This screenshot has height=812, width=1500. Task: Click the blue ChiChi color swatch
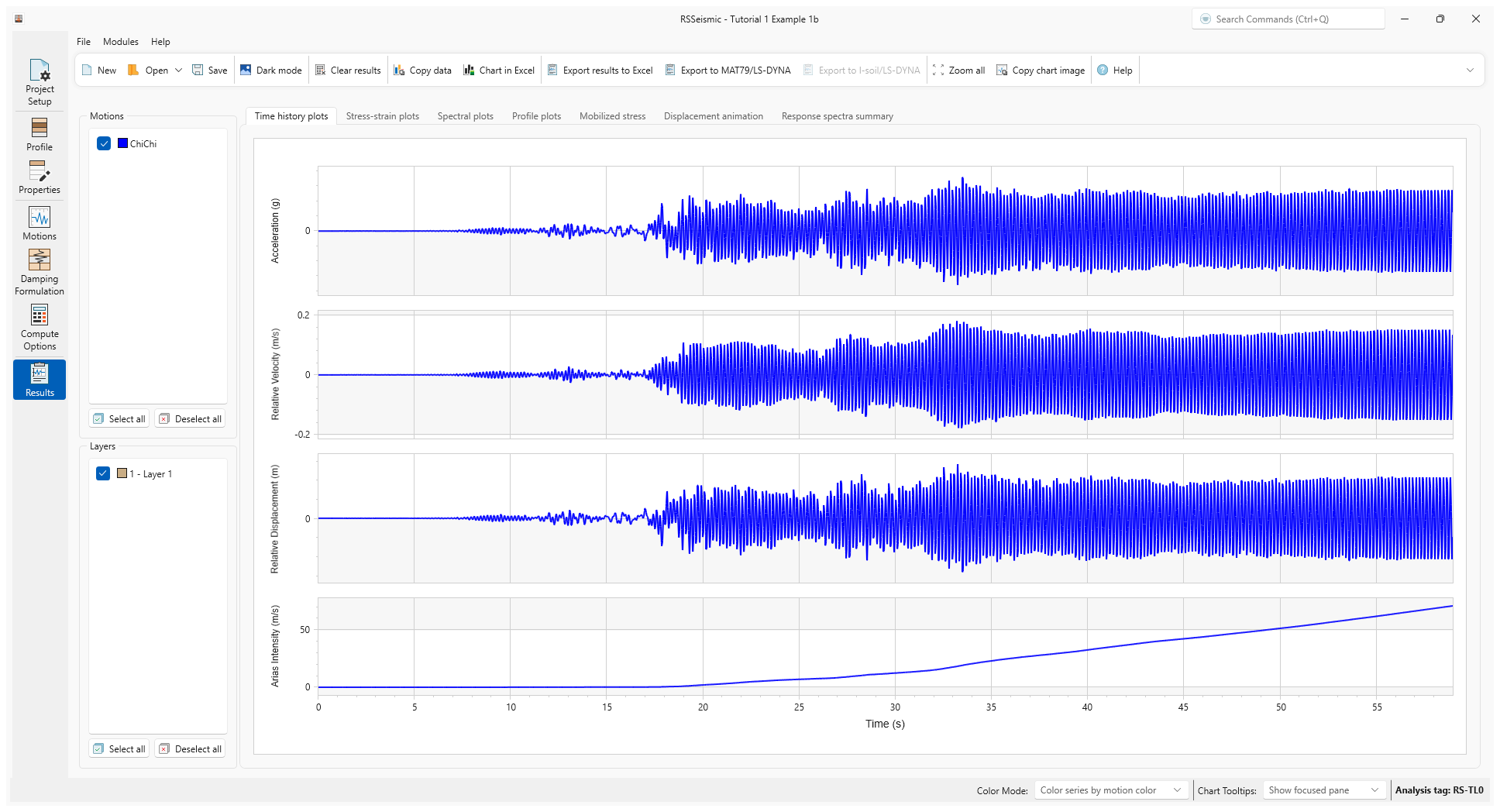122,143
